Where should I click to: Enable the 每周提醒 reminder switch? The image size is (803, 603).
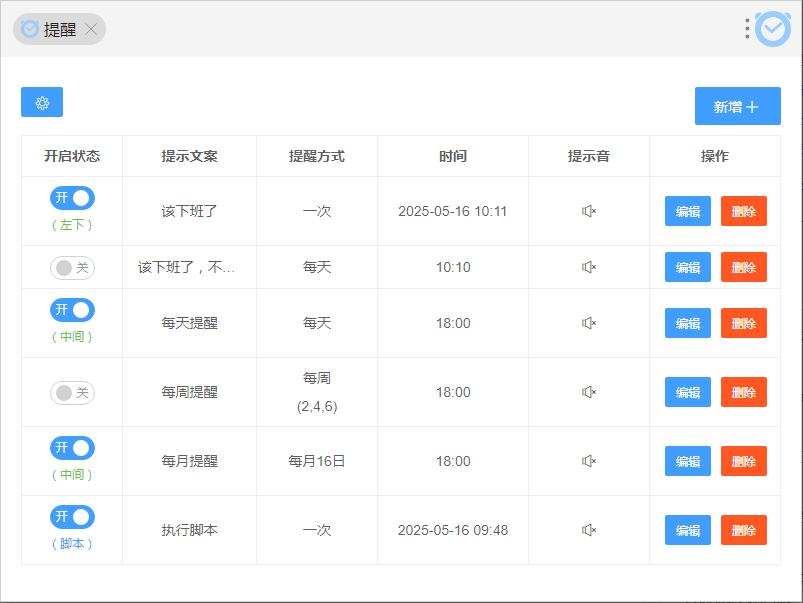tap(72, 393)
